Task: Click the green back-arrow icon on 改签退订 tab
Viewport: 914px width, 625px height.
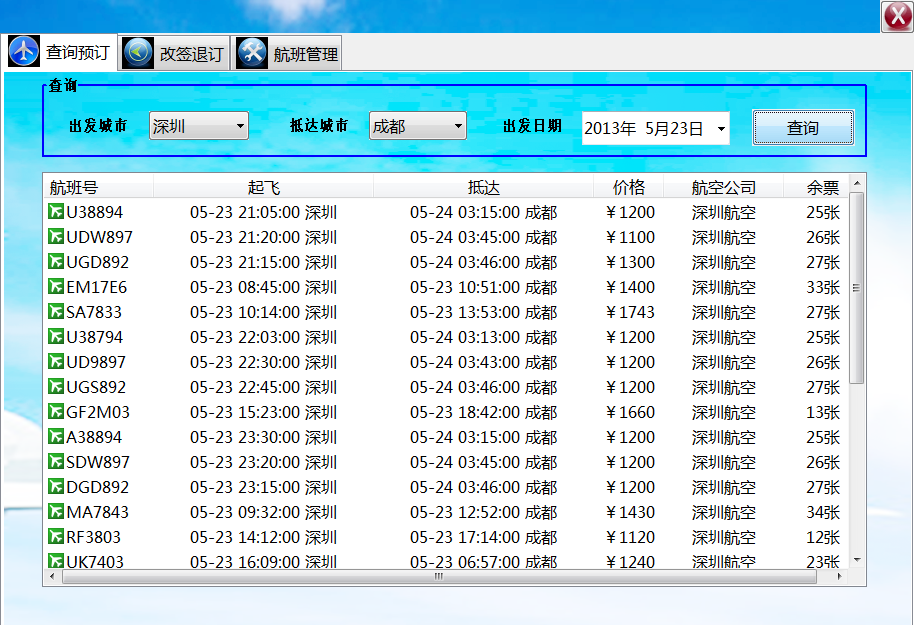Action: tap(138, 53)
